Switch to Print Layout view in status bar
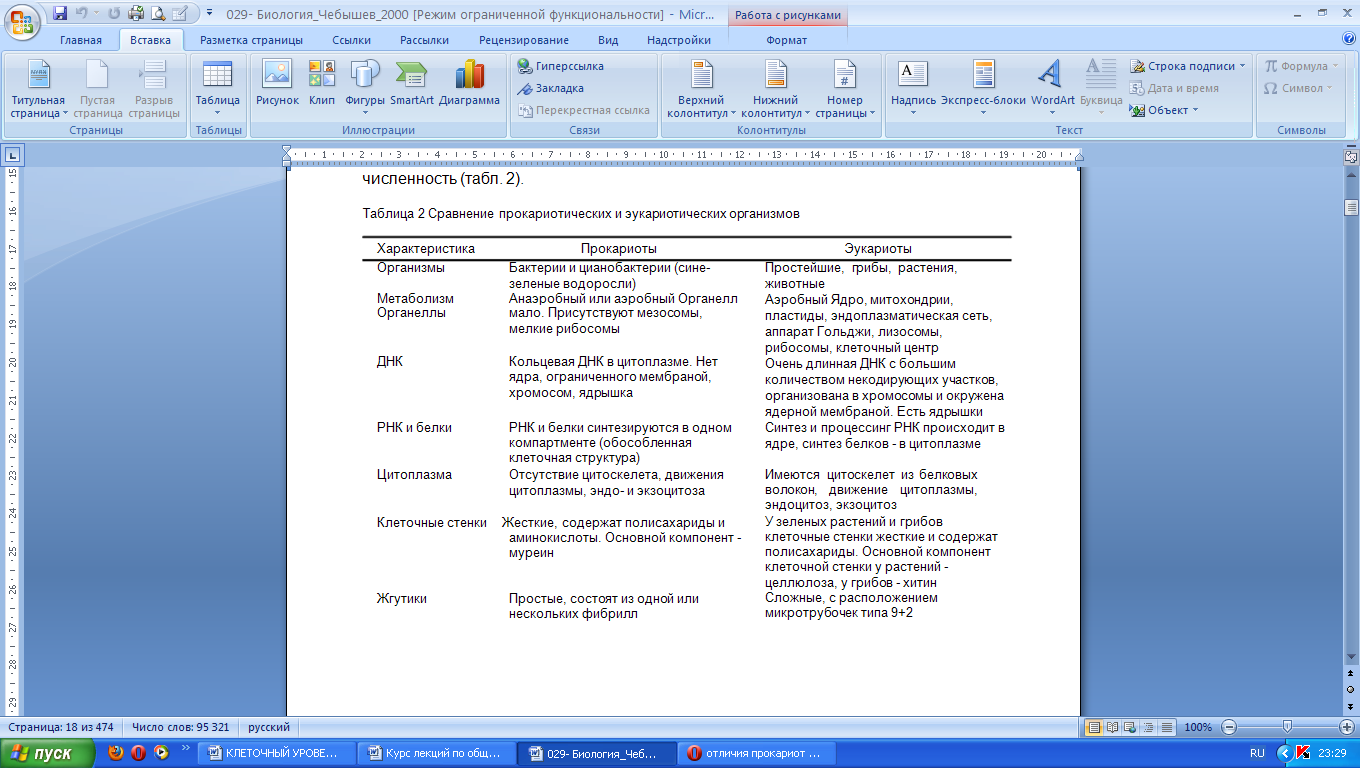The height and width of the screenshot is (768, 1360). click(x=1094, y=727)
